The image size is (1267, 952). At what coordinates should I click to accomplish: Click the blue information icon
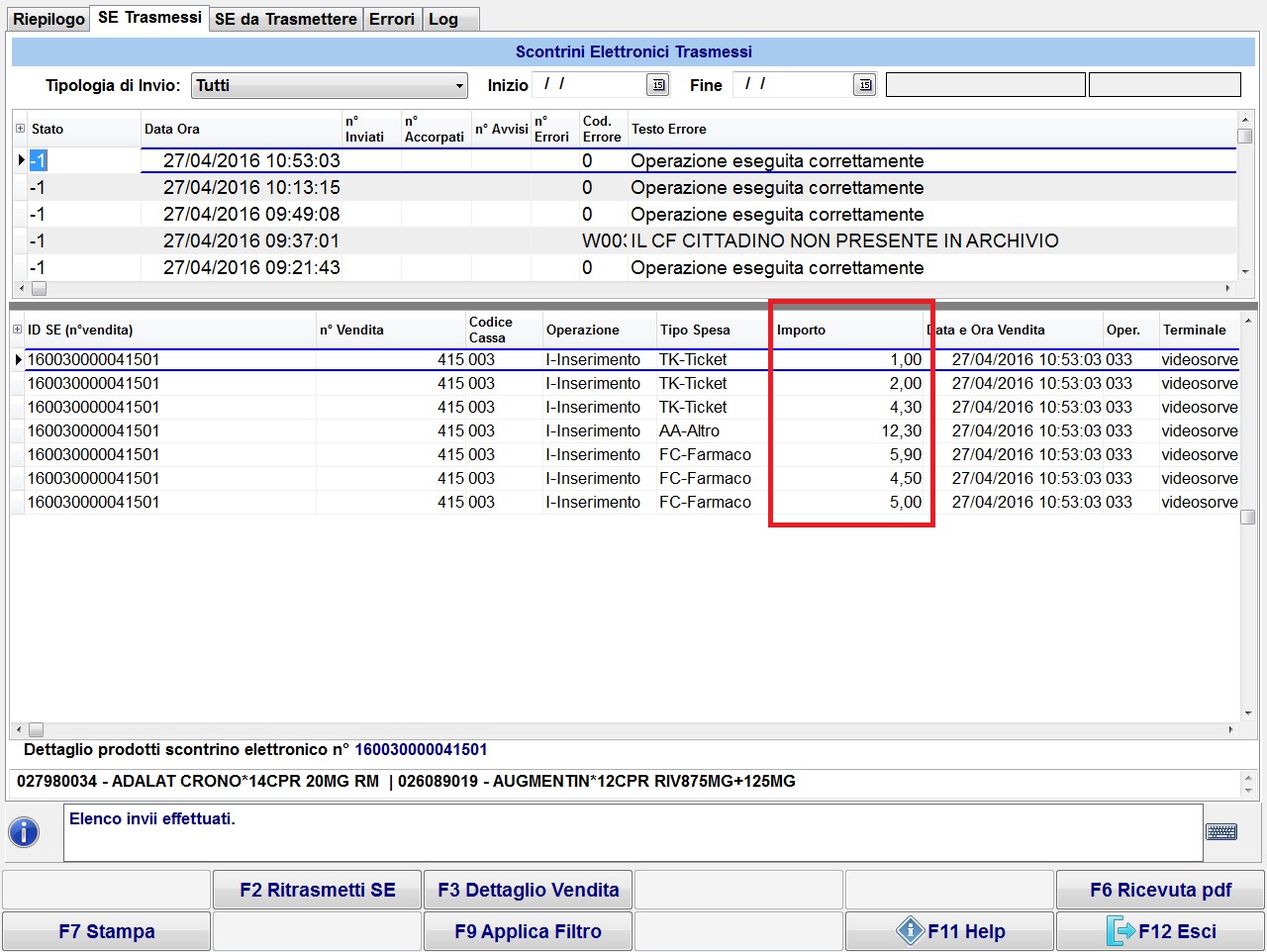(x=24, y=832)
